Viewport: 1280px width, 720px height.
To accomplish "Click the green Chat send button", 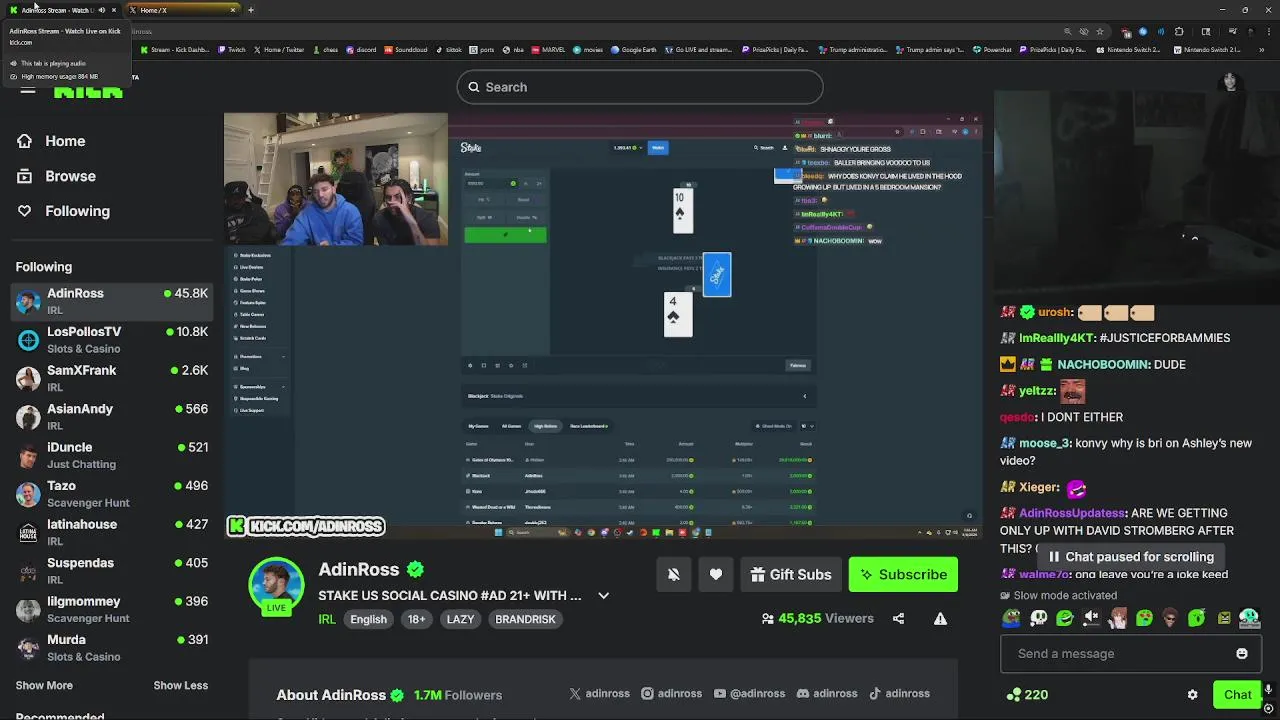I will pyautogui.click(x=1237, y=694).
